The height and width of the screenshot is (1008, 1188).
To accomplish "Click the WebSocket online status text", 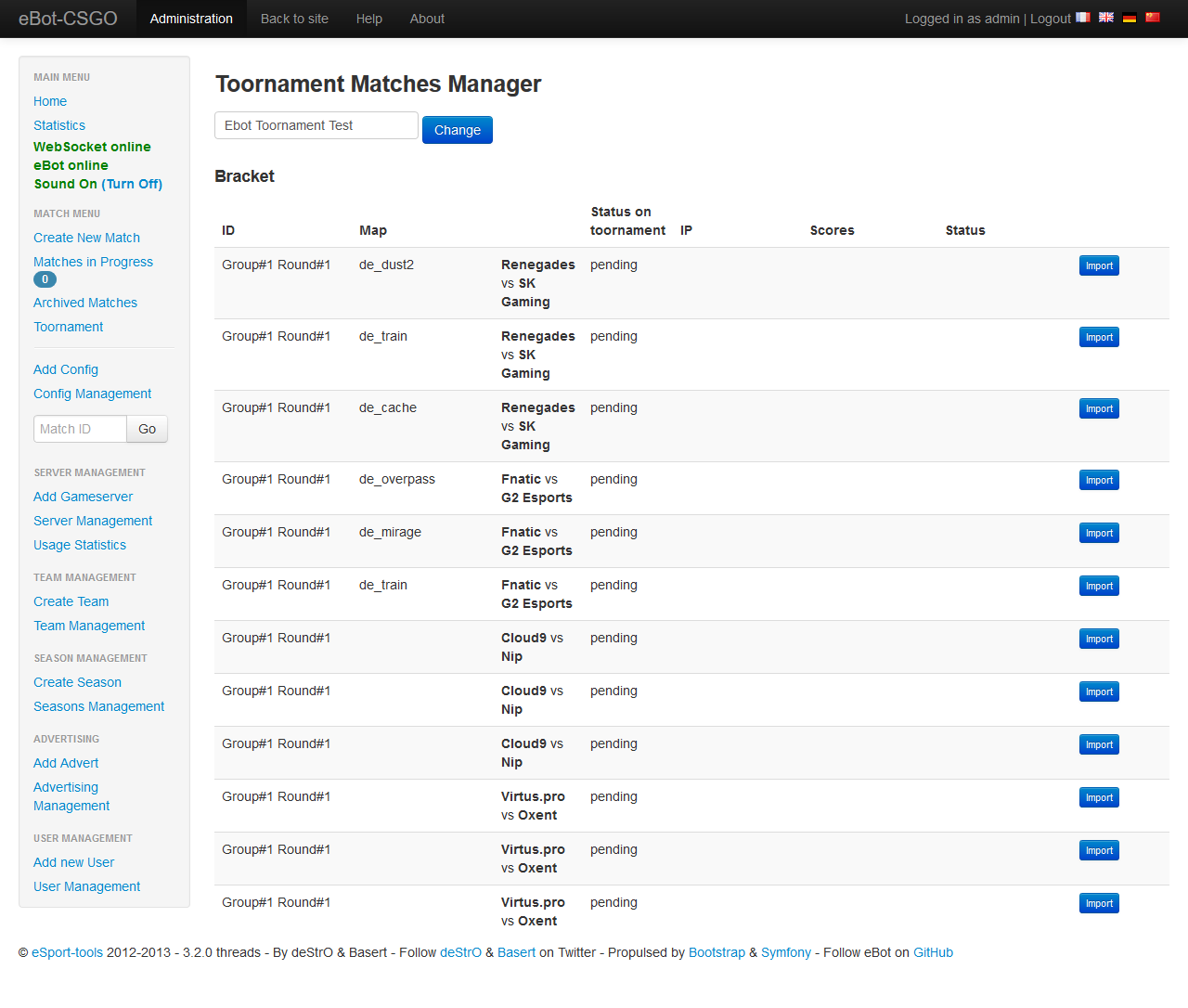I will 92,147.
